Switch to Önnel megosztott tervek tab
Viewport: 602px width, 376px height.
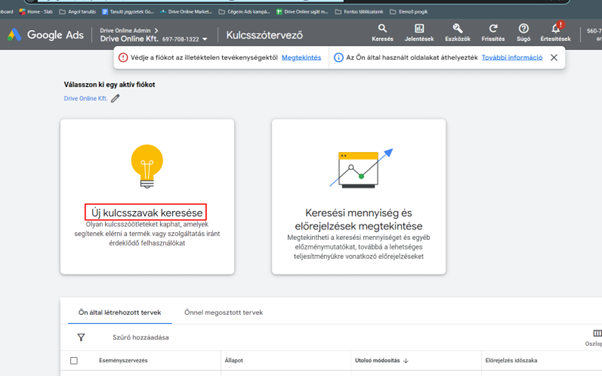click(223, 313)
